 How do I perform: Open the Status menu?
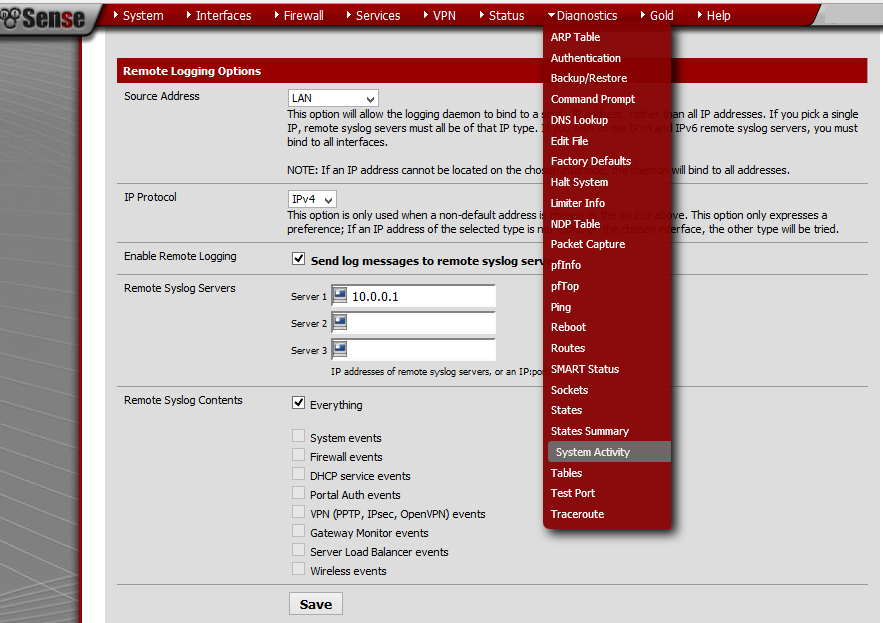pyautogui.click(x=502, y=16)
